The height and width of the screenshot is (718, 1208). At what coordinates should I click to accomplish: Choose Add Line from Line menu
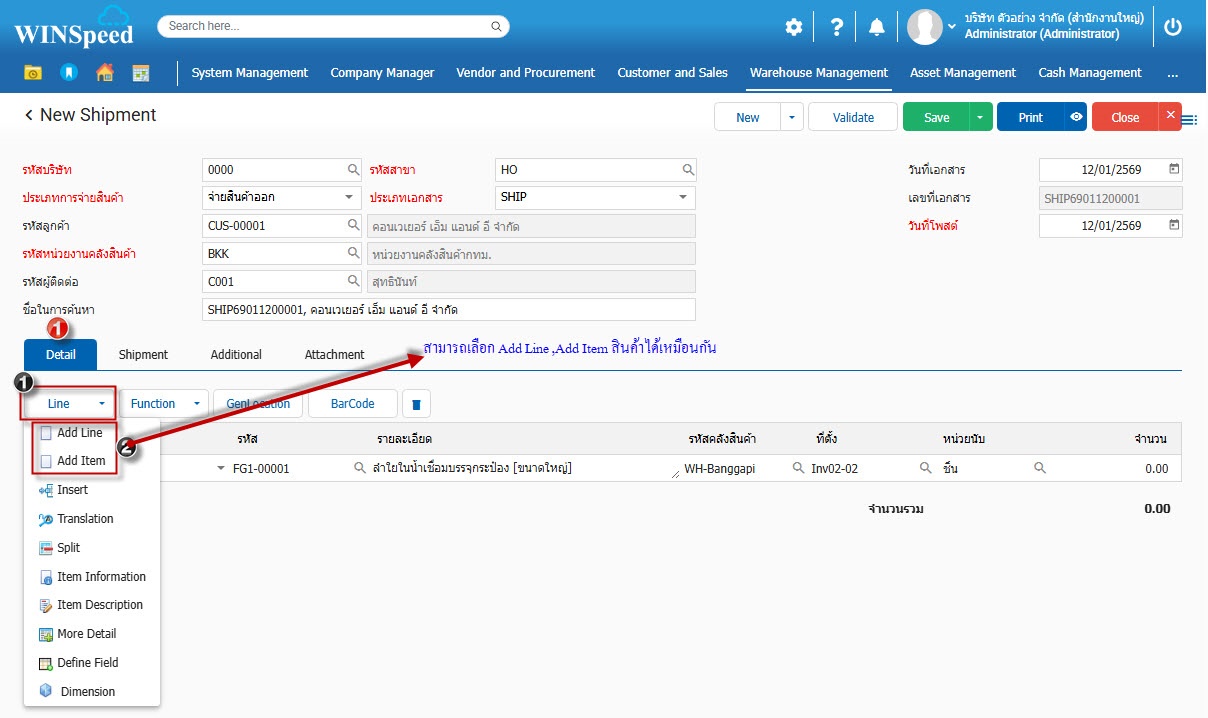79,433
